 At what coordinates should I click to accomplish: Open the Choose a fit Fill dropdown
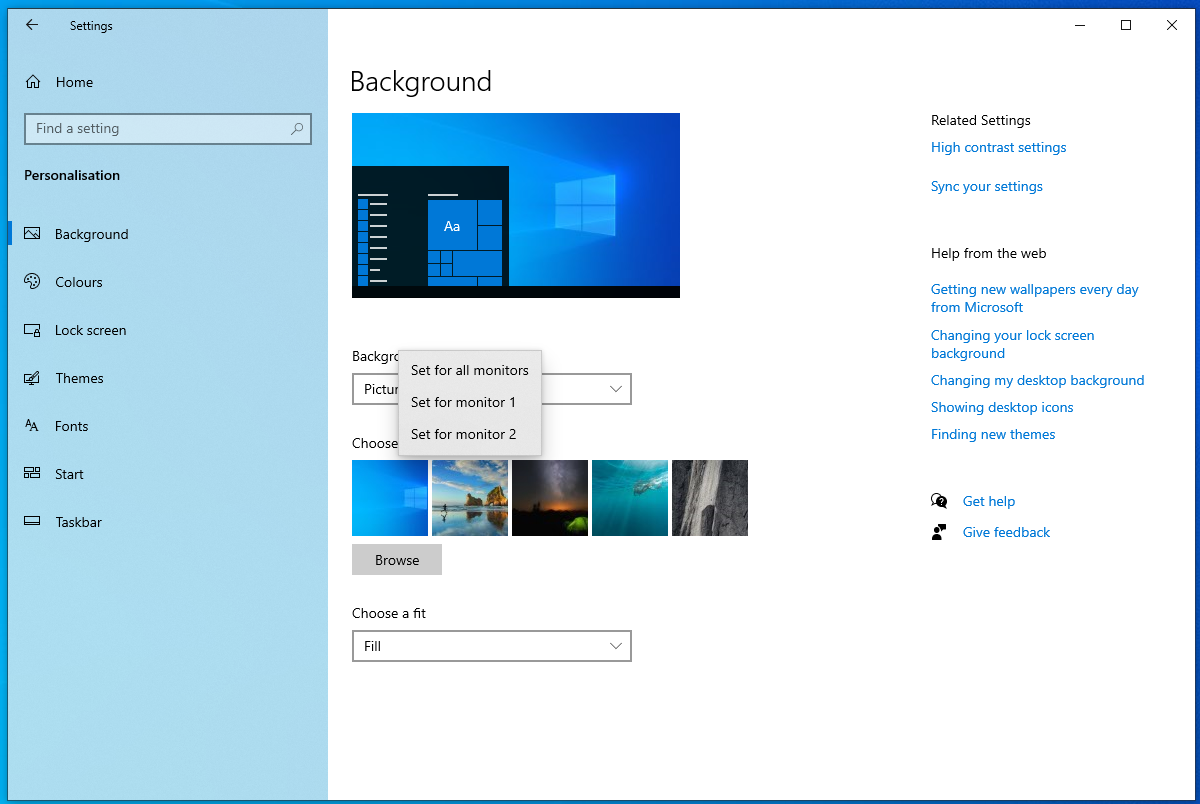coord(492,646)
